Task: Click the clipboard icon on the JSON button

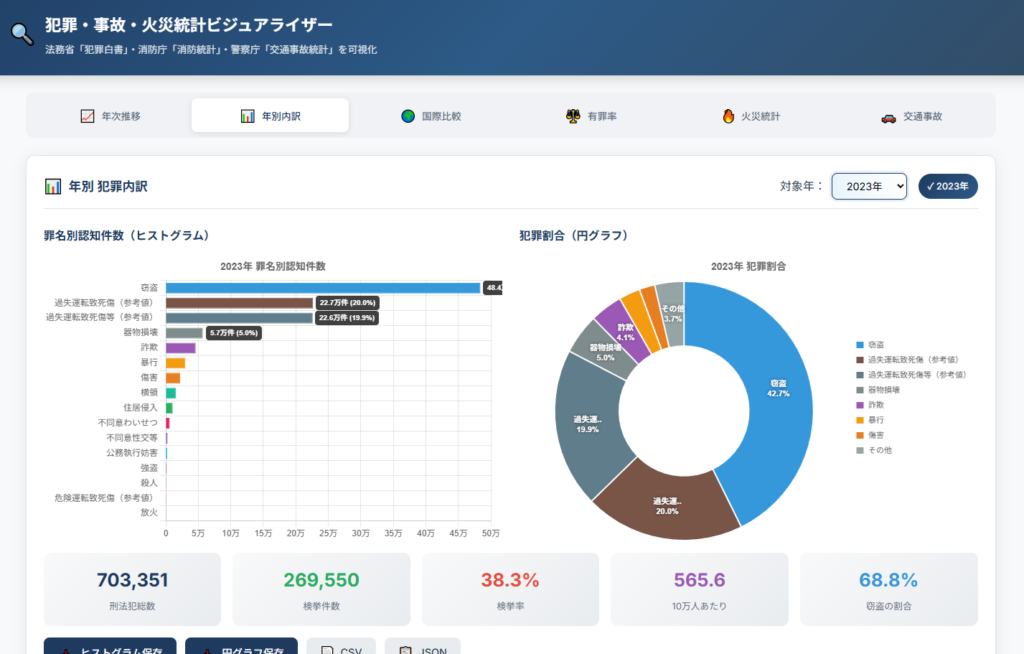Action: [x=405, y=651]
